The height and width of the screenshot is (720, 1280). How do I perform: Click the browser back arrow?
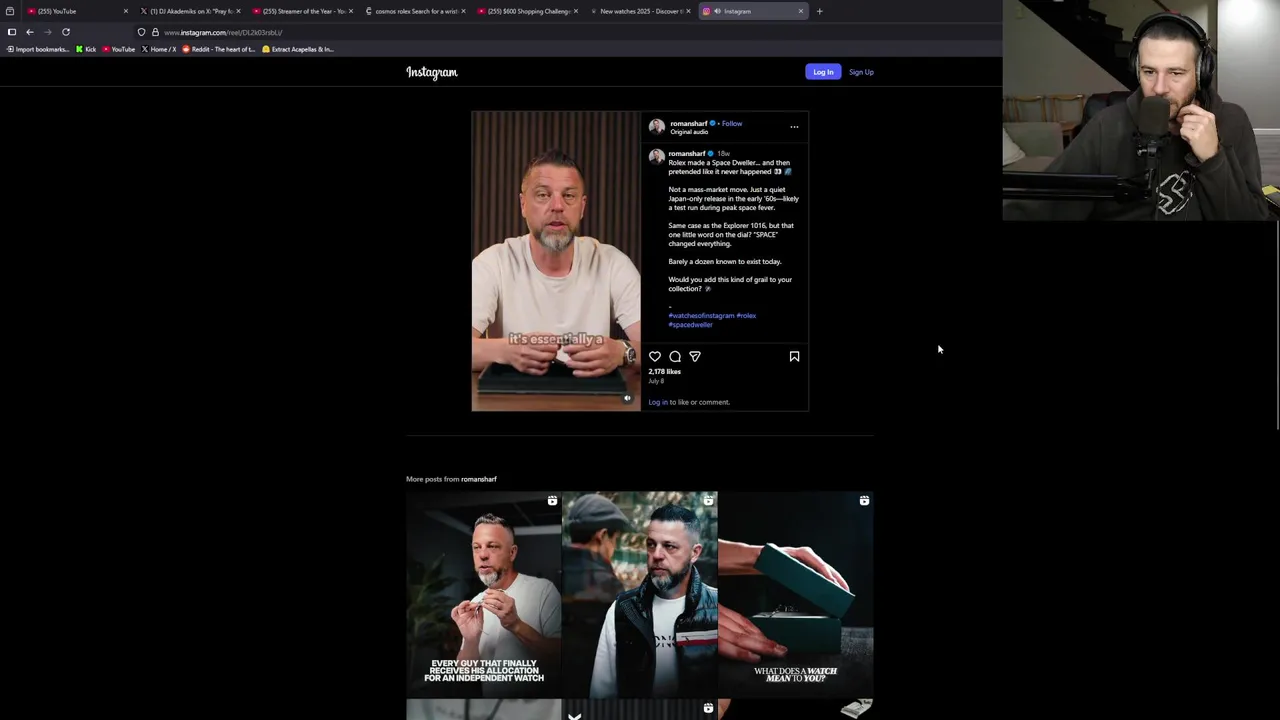(29, 32)
